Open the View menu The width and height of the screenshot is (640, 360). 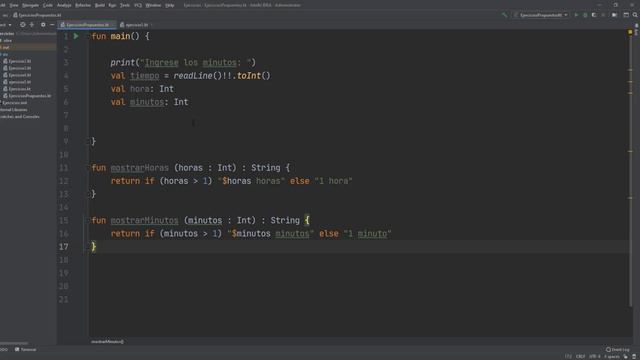(14, 5)
